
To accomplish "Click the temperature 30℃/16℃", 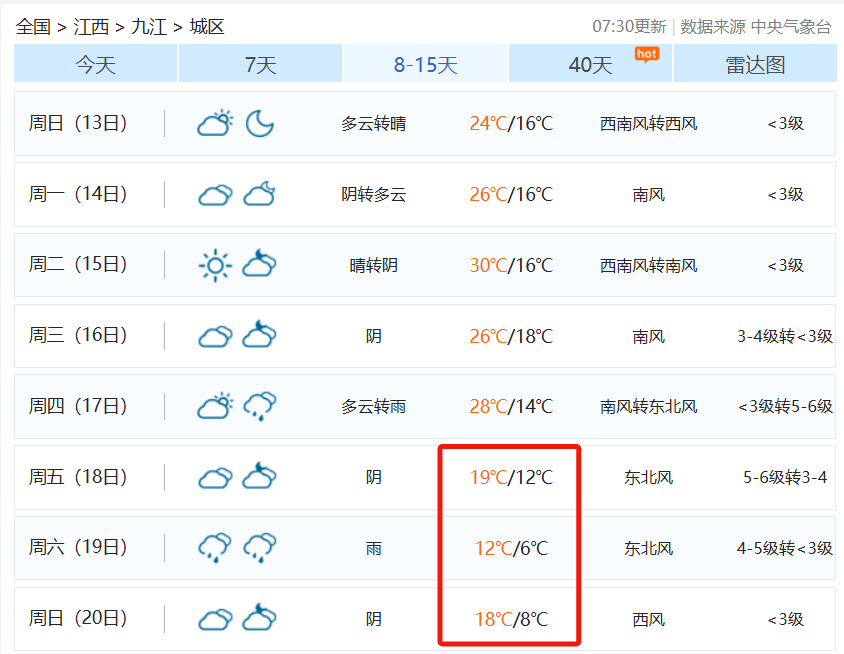I will [x=511, y=265].
